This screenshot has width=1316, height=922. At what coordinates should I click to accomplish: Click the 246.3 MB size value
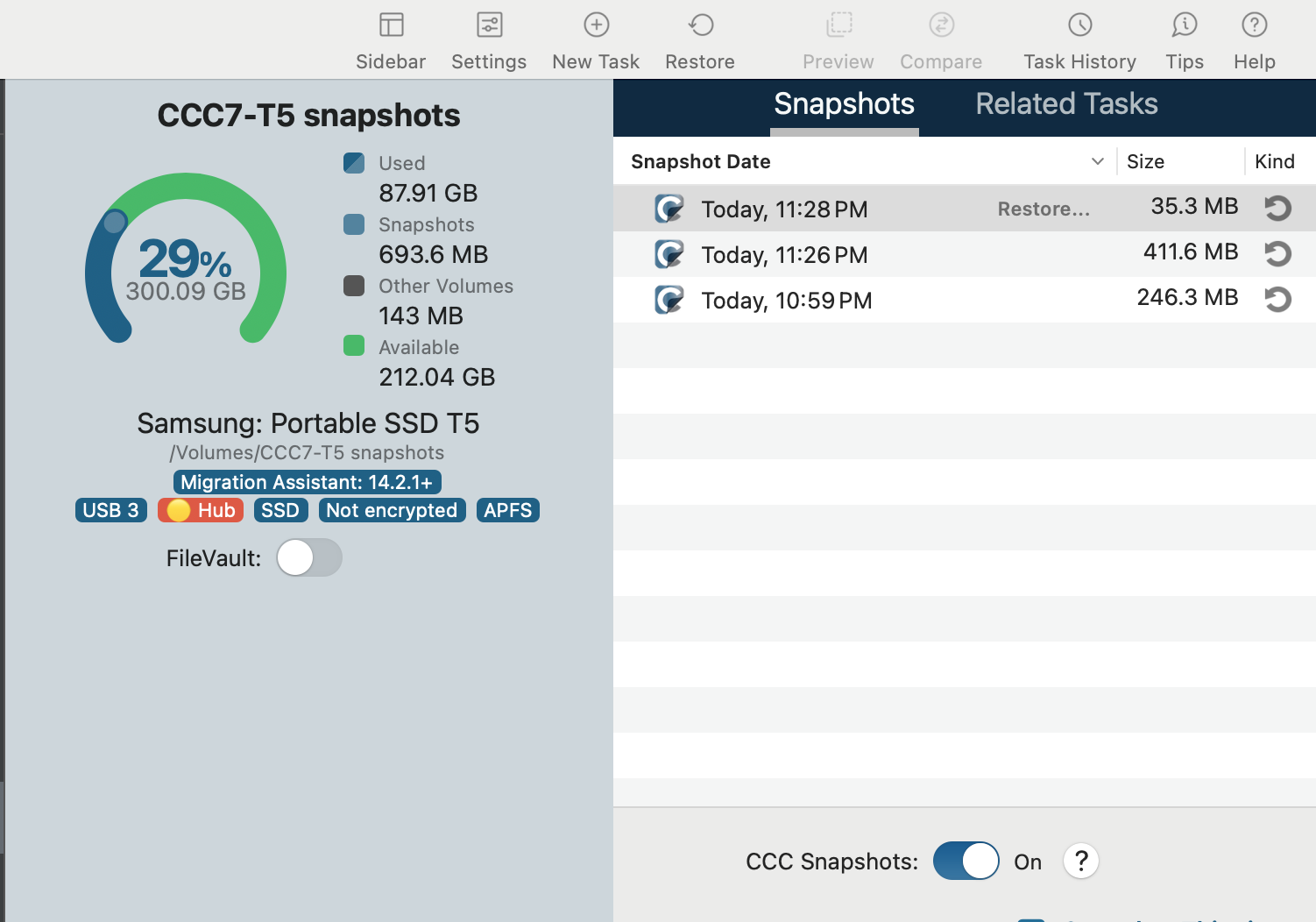coord(1187,297)
